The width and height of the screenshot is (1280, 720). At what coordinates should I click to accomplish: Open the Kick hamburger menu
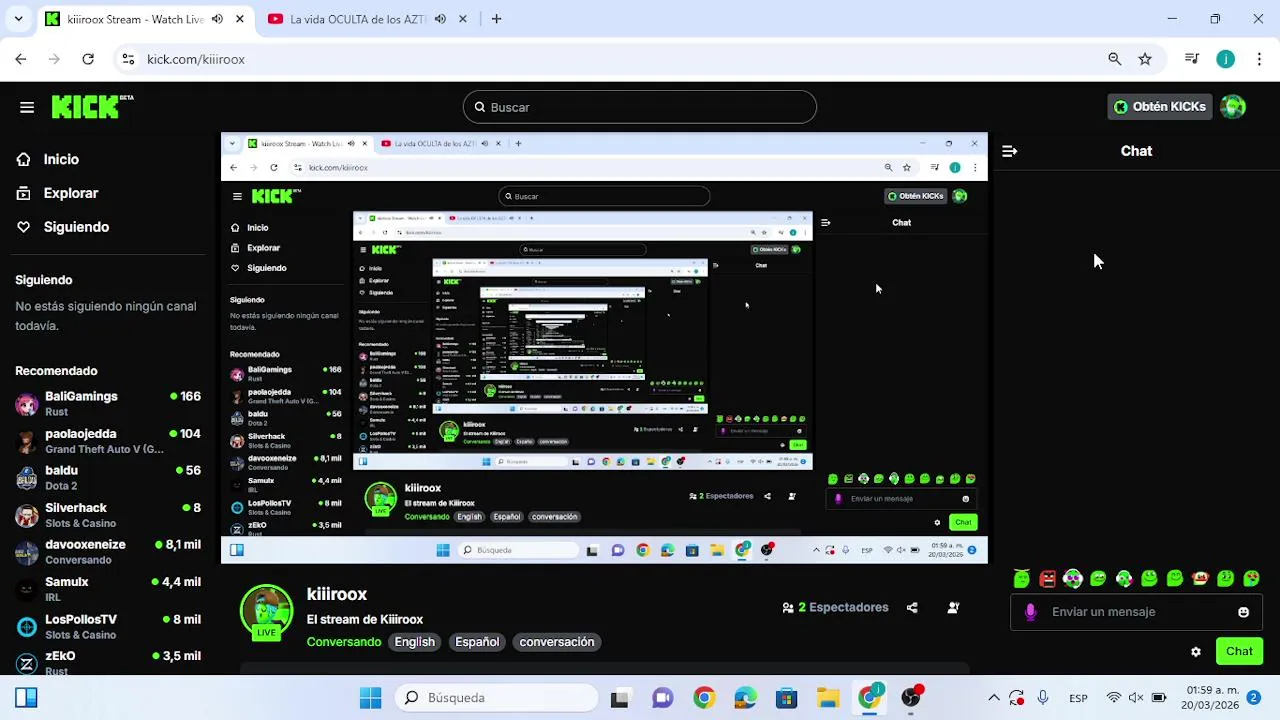27,107
